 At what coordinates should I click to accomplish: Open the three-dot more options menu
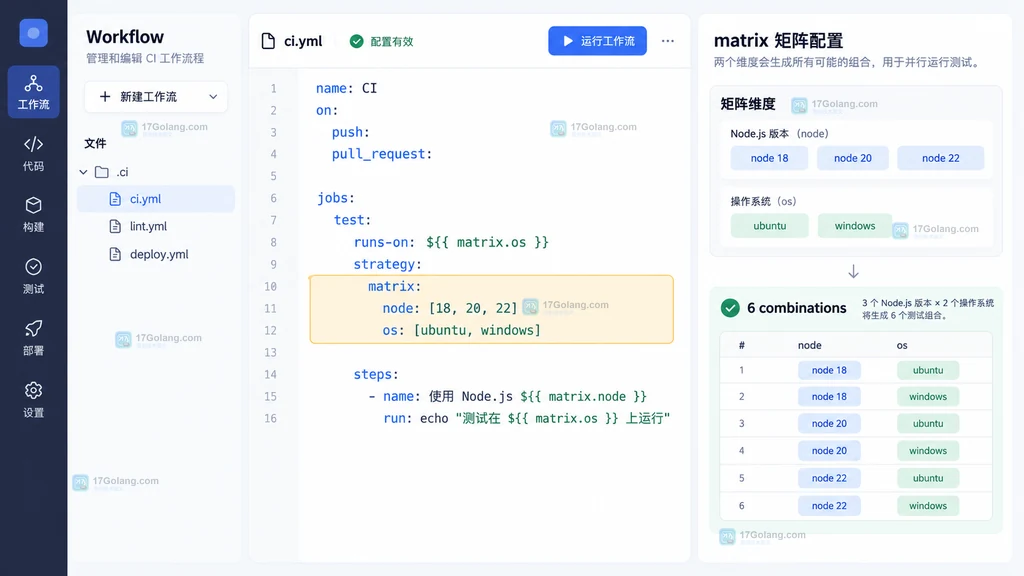coord(667,40)
